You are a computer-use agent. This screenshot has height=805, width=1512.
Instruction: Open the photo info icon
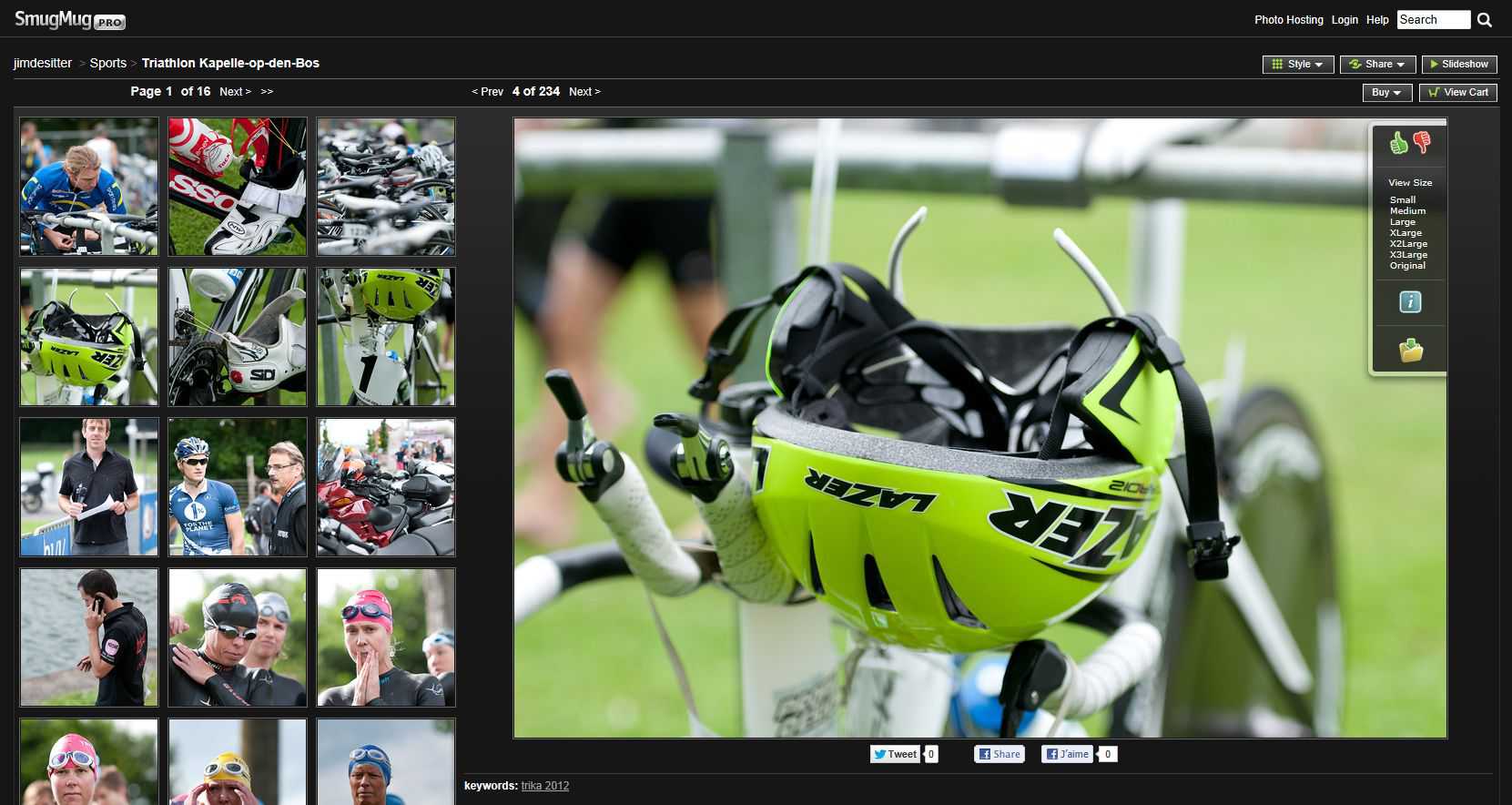1410,302
